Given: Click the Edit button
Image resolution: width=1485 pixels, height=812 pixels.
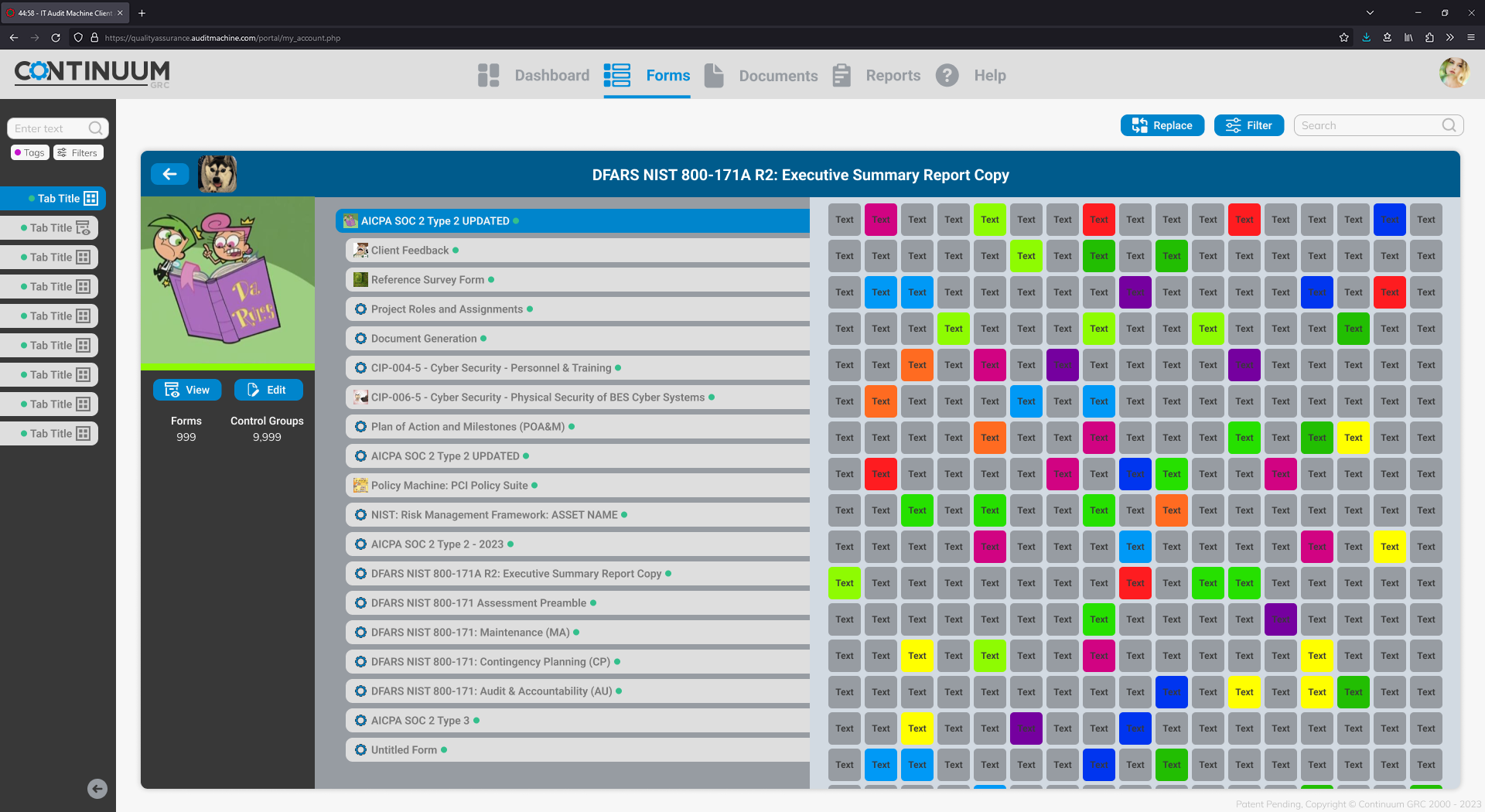Looking at the screenshot, I should [268, 390].
